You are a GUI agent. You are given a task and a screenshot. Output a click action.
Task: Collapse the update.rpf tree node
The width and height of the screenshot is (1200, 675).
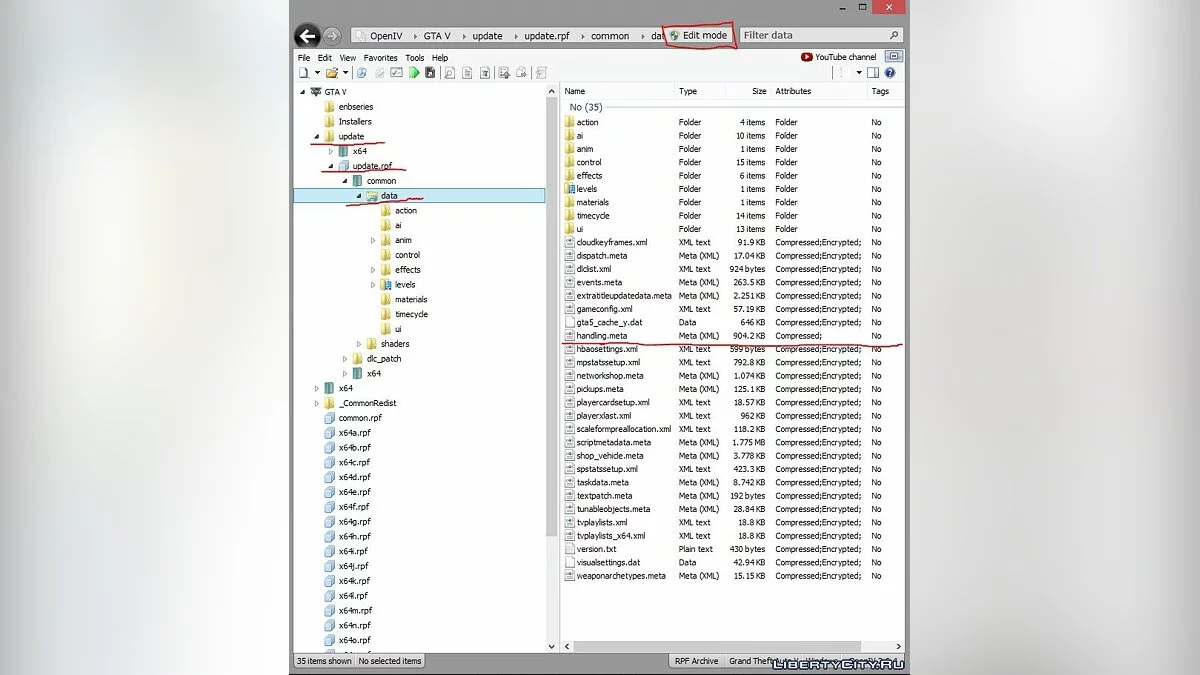(332, 166)
